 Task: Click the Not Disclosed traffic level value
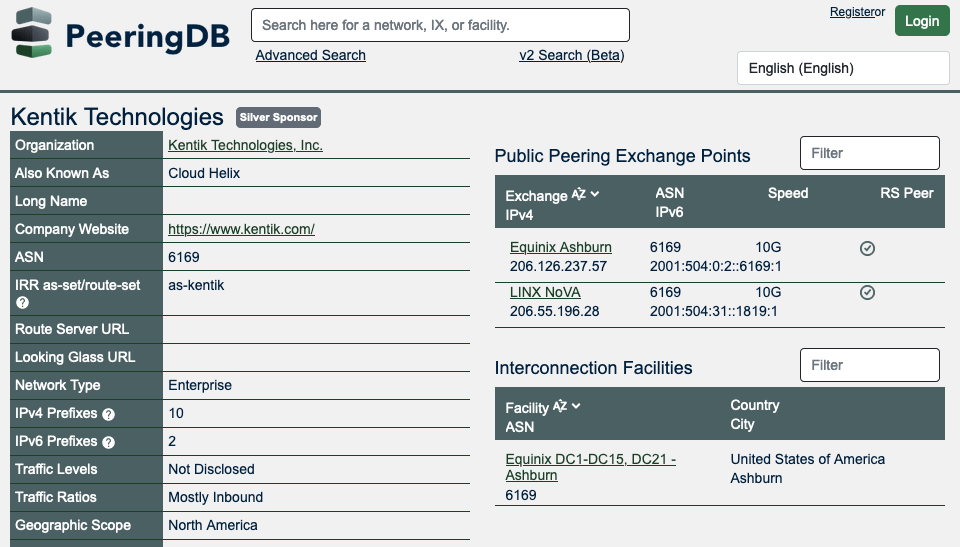click(211, 469)
